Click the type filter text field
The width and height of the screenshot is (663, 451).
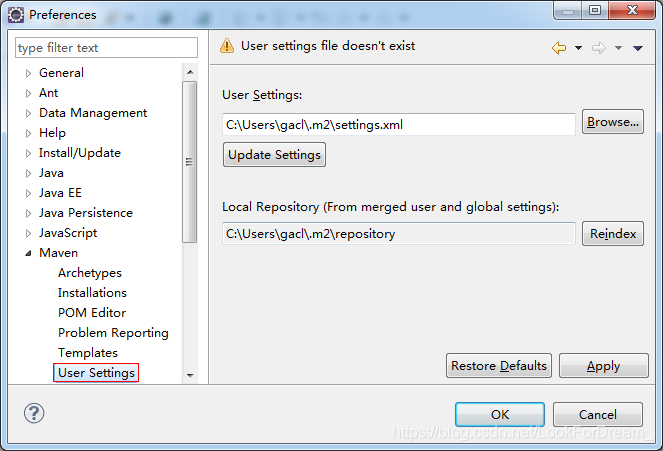click(106, 47)
